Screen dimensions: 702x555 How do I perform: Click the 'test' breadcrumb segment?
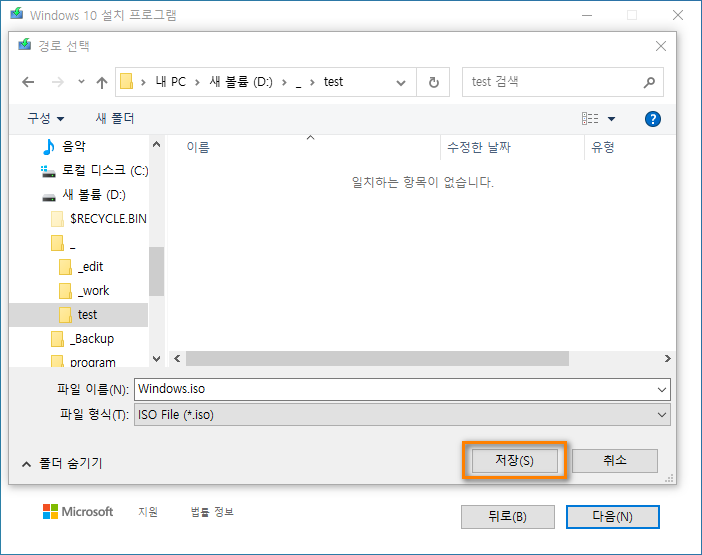[333, 82]
